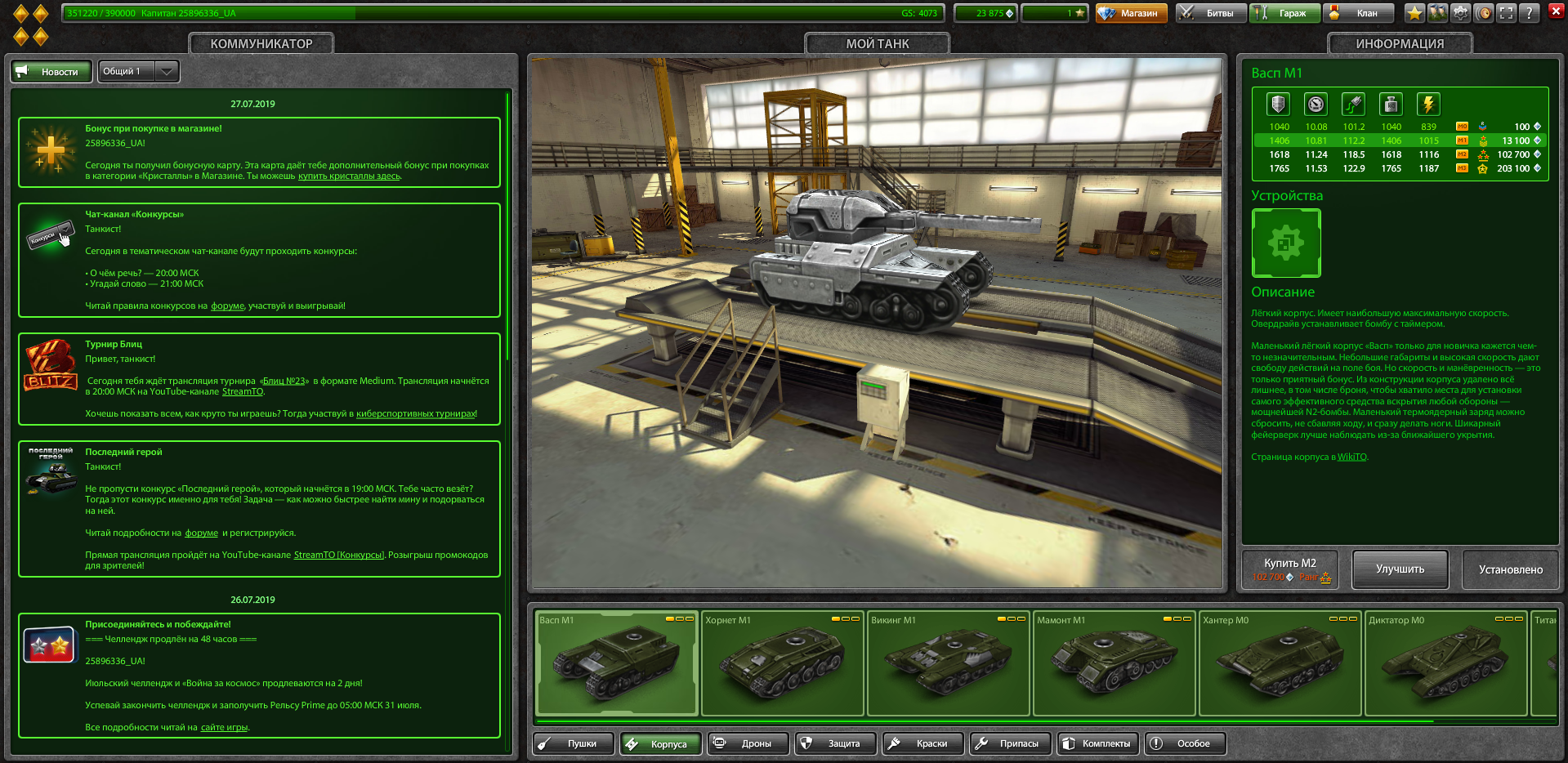Open the Комплекты kits category tab
Screen dimensions: 1568x763
(1098, 743)
